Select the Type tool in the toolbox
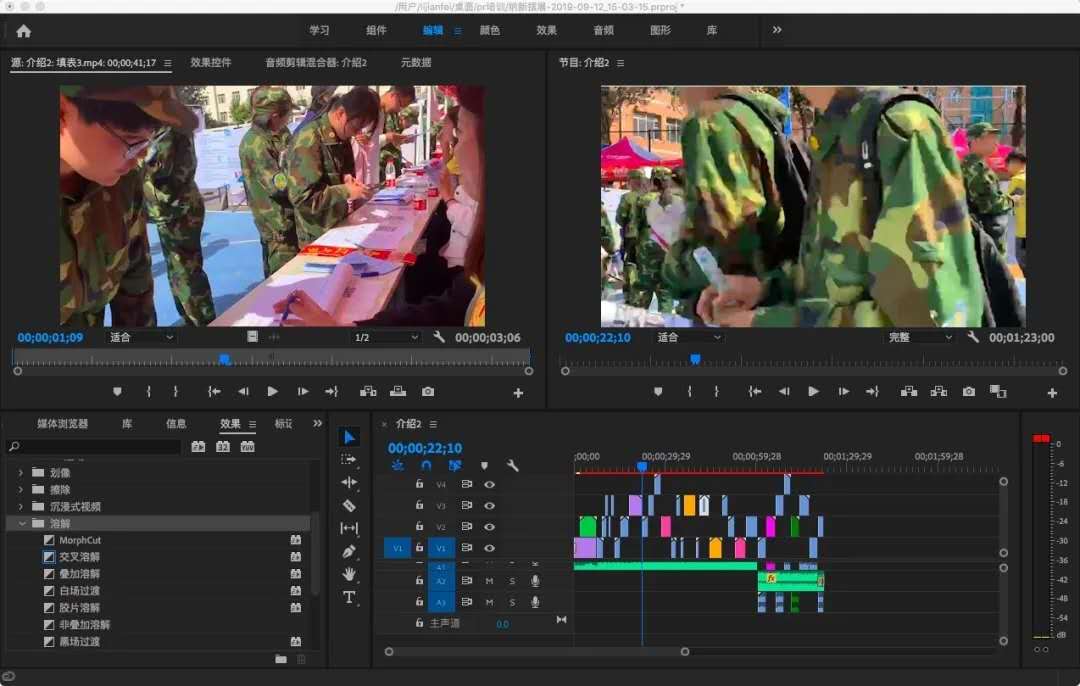 coord(349,597)
